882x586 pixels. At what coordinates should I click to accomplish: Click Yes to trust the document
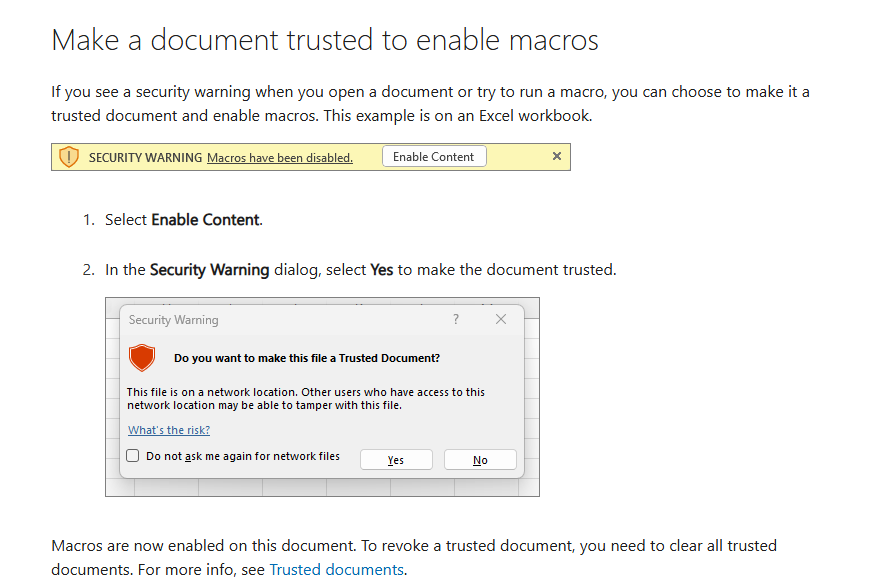pos(396,459)
